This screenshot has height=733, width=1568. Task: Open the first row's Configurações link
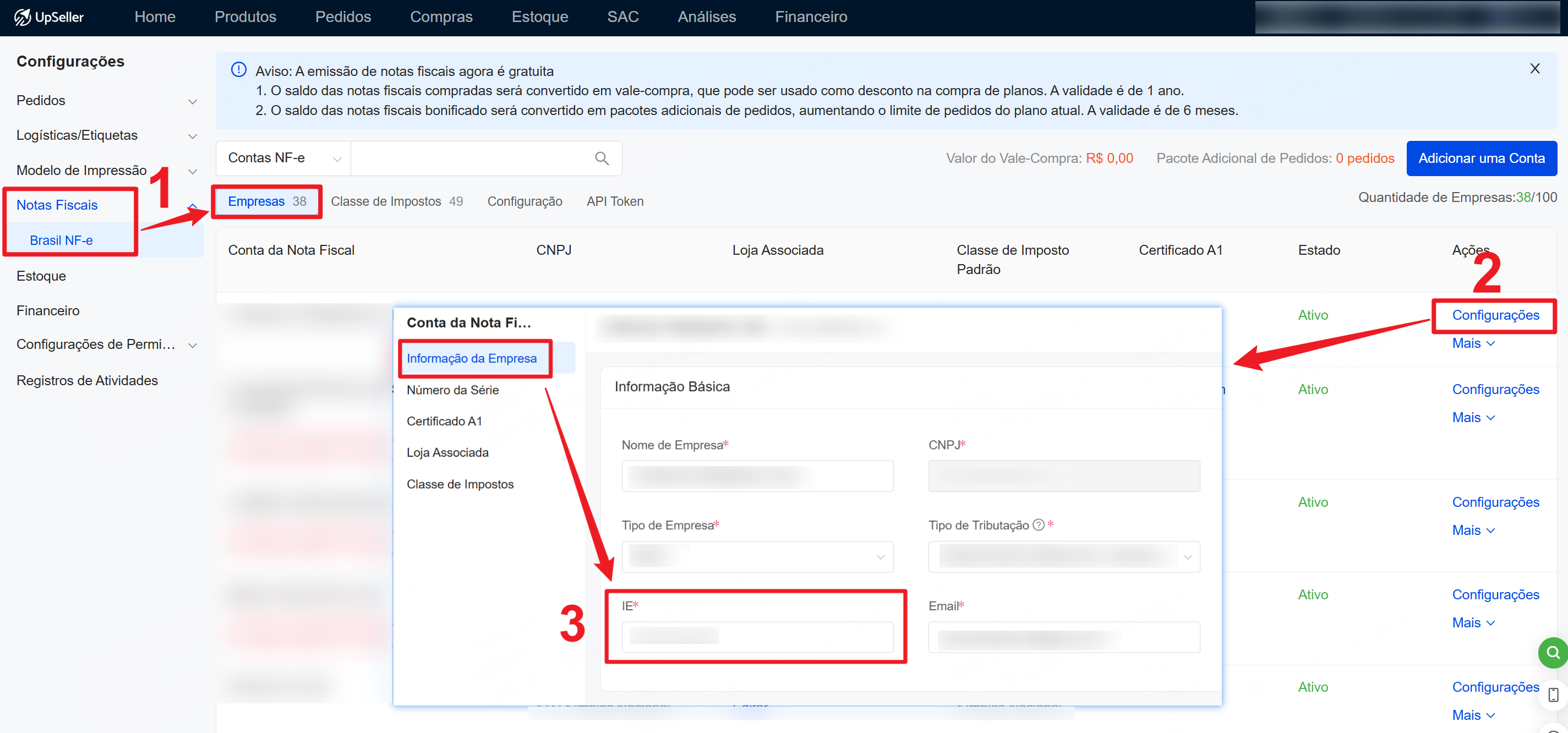(x=1495, y=315)
